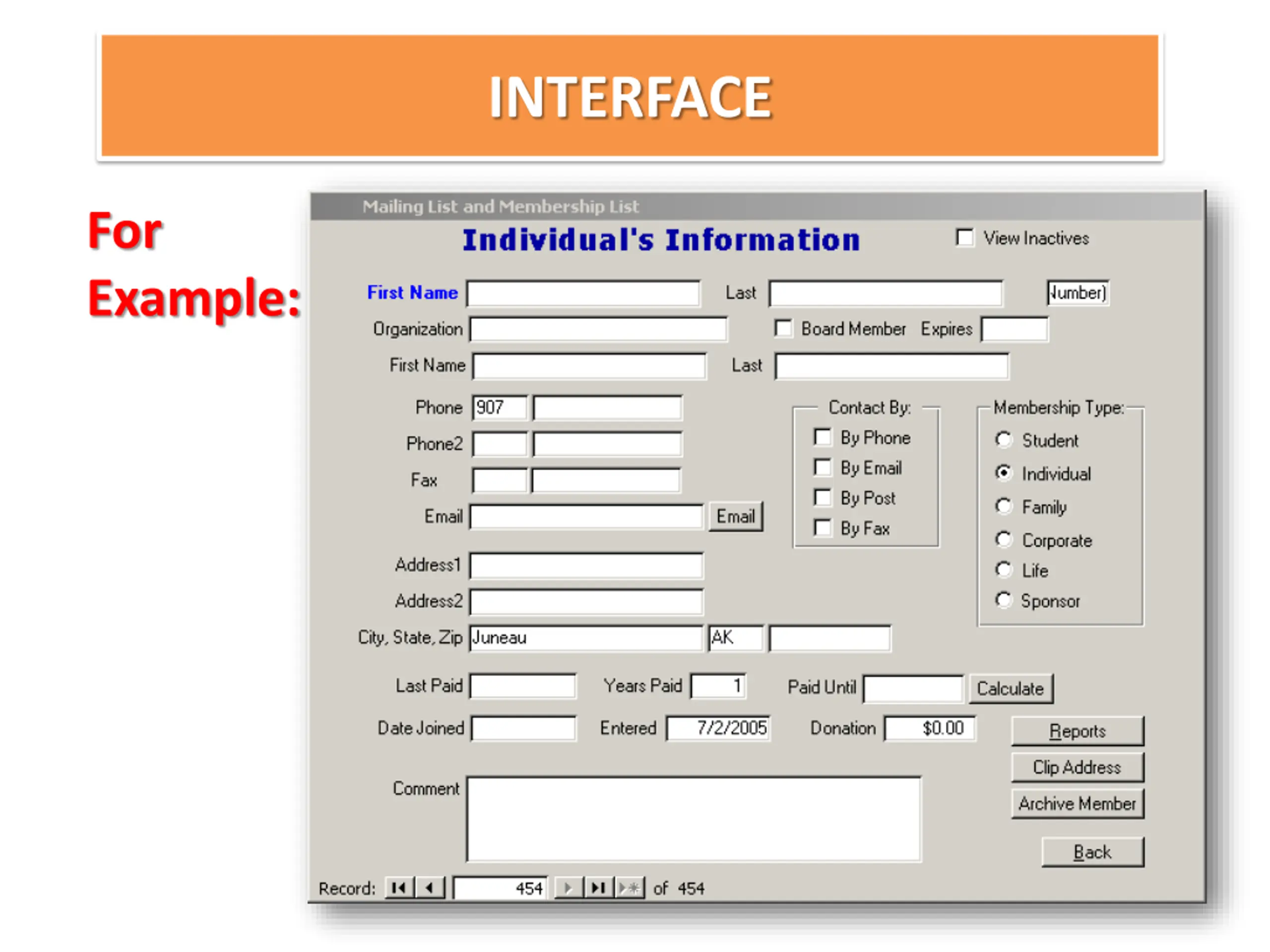Select Sponsor membership type
This screenshot has width=1270, height=952.
point(1003,600)
